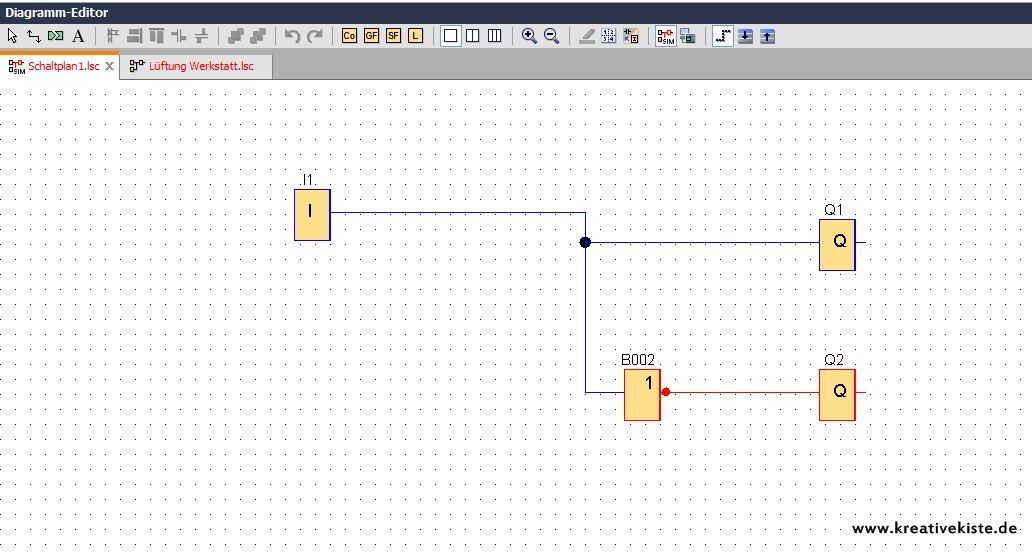Select single window view layout

click(x=450, y=36)
